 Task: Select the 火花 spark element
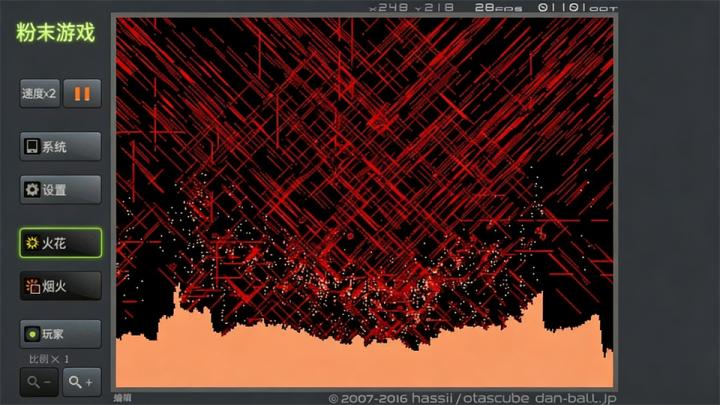click(x=61, y=242)
